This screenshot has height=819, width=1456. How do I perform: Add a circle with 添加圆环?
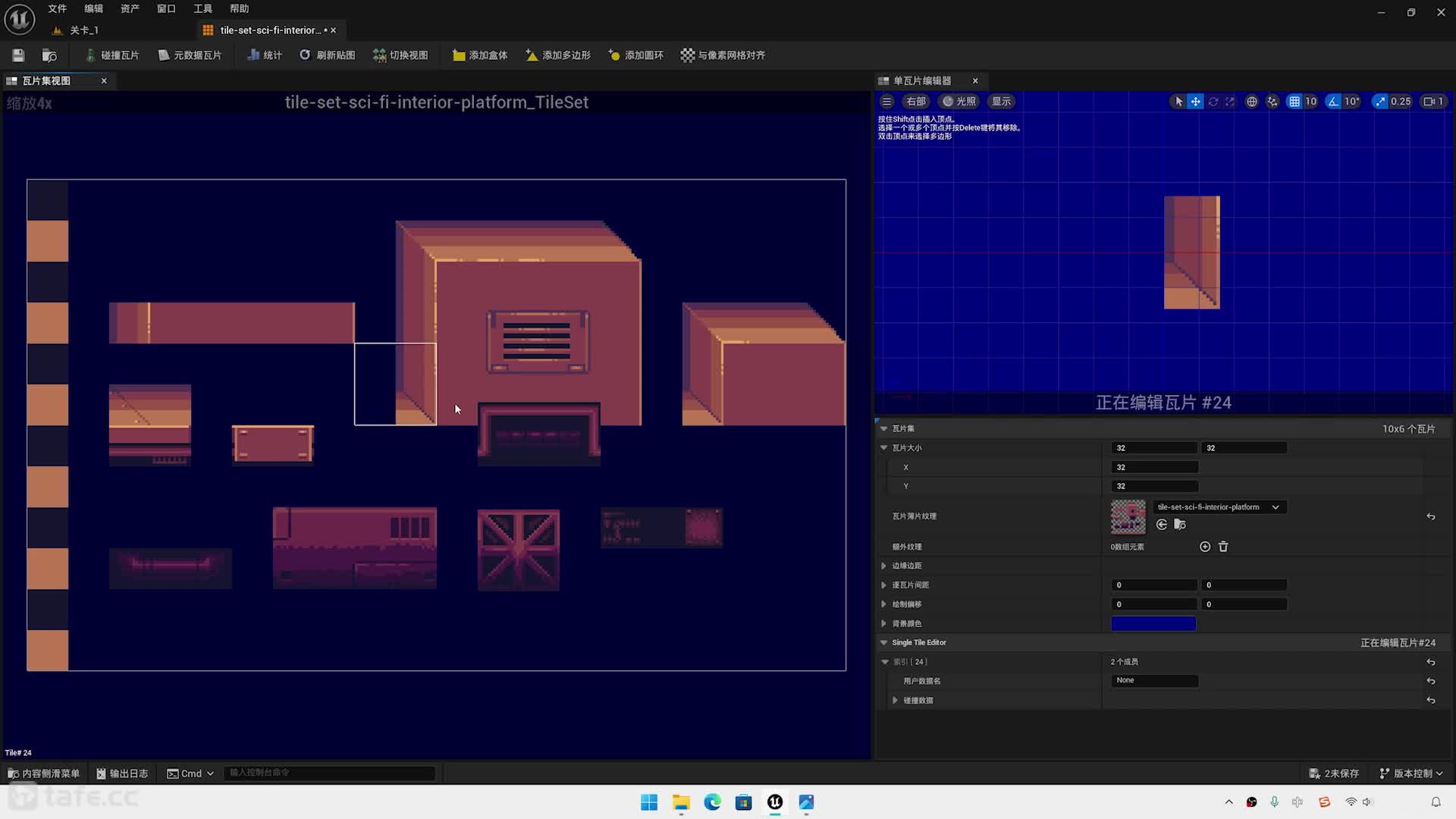coord(635,55)
